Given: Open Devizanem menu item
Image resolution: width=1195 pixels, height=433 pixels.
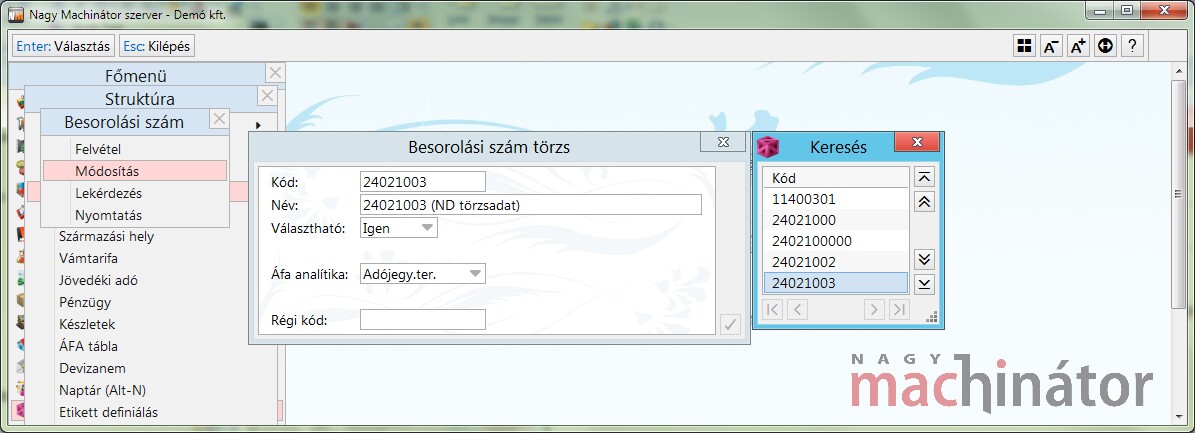Looking at the screenshot, I should click(x=92, y=368).
